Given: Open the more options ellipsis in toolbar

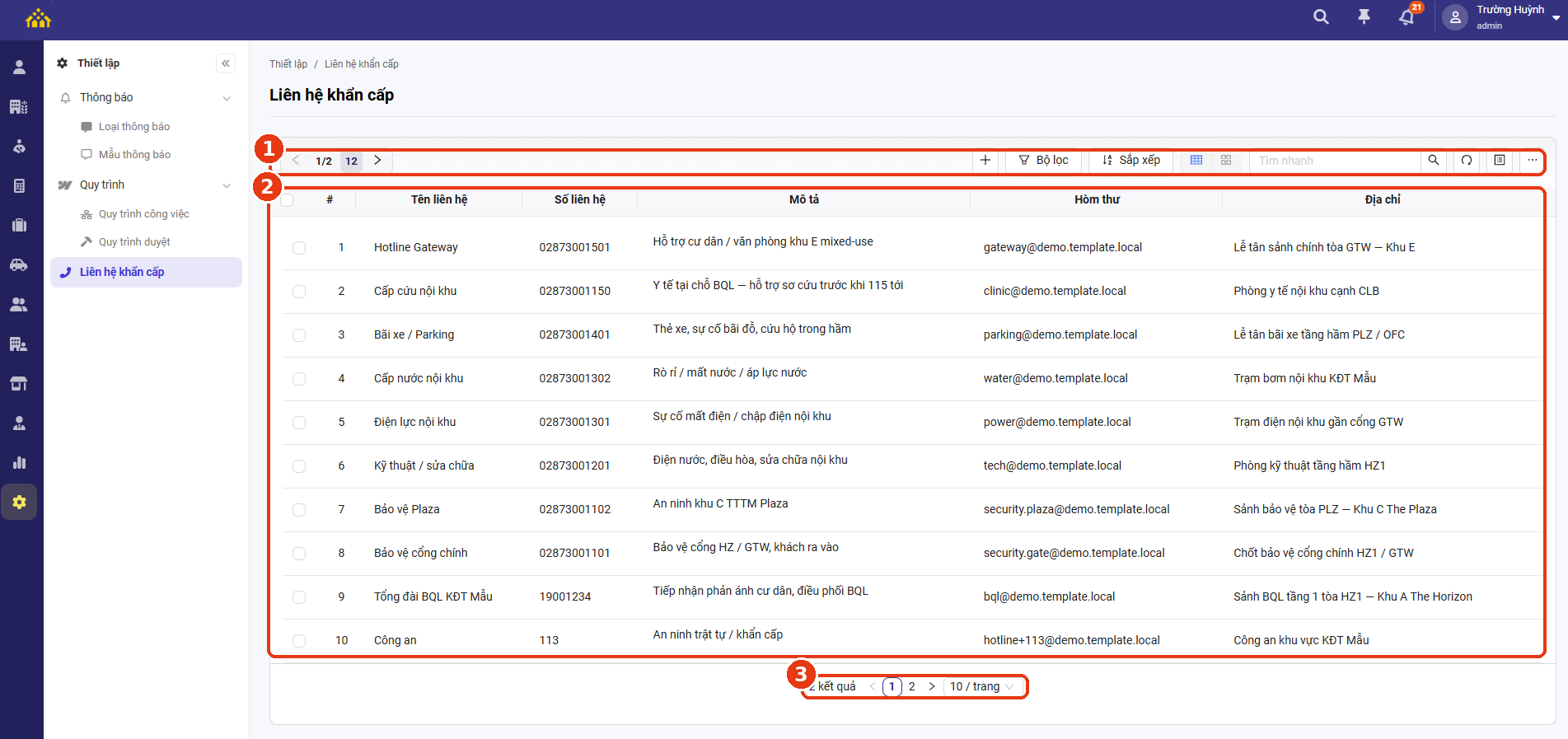Looking at the screenshot, I should tap(1533, 161).
